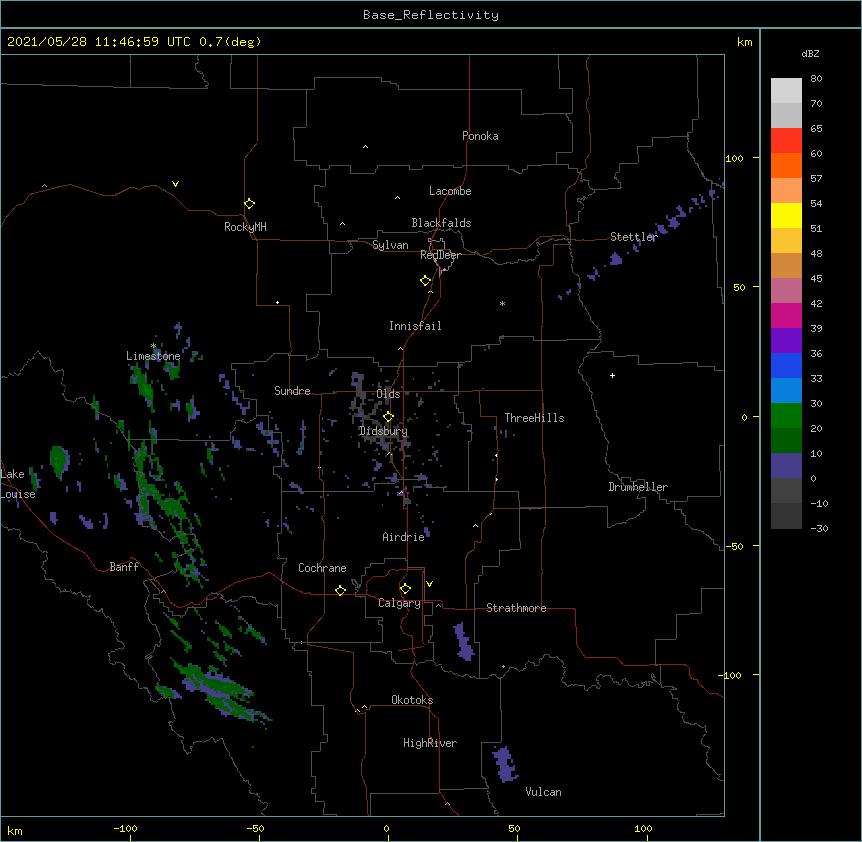
Task: Click the 2021/05/28 11:46:59 UTC timestamp
Action: click(x=99, y=42)
